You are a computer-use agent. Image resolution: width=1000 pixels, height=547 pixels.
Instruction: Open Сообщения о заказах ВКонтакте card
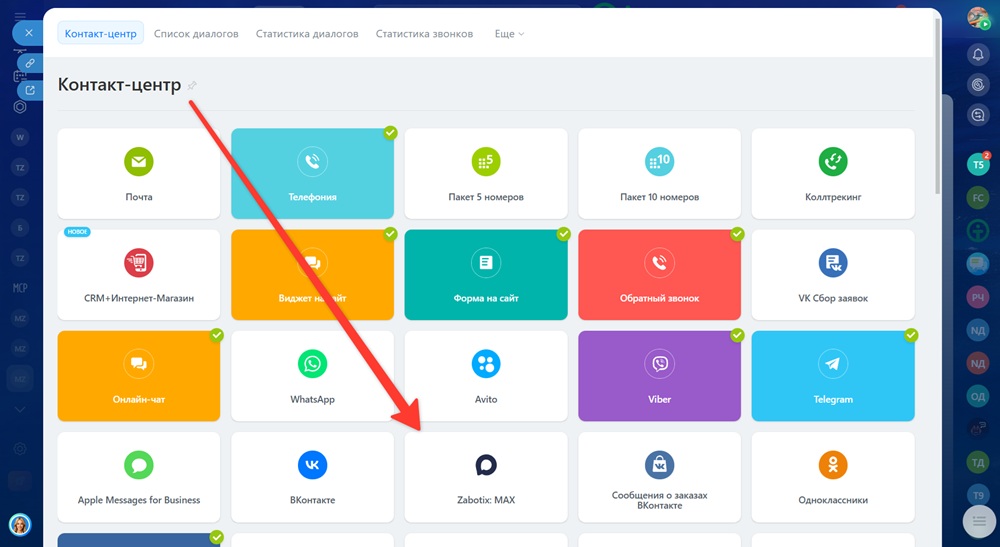(x=659, y=478)
